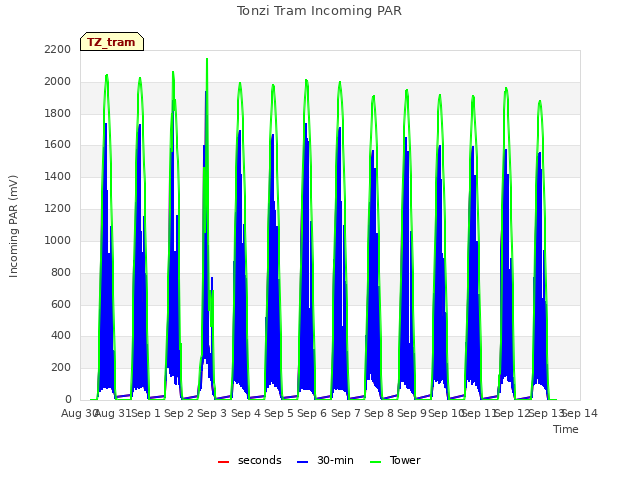Click the 2000 y-axis tick label
This screenshot has width=640, height=480.
point(58,82)
